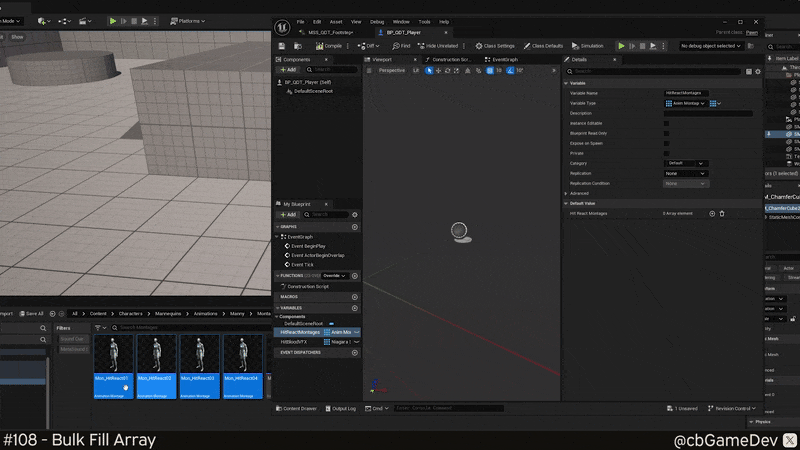This screenshot has height=450, width=800.
Task: Open the Content Drawer
Action: point(296,408)
